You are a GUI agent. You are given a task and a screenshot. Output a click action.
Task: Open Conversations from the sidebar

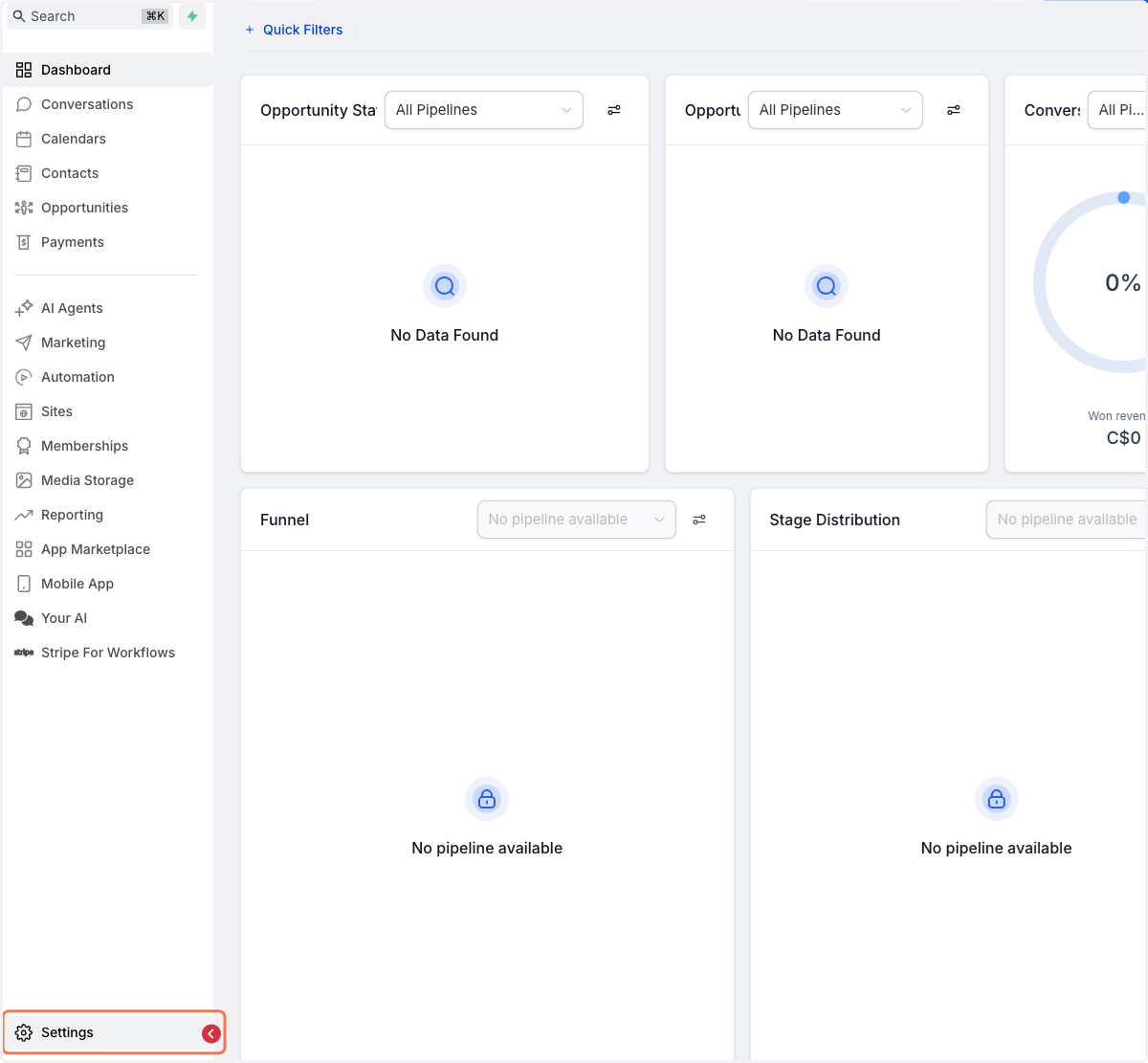pos(108,104)
